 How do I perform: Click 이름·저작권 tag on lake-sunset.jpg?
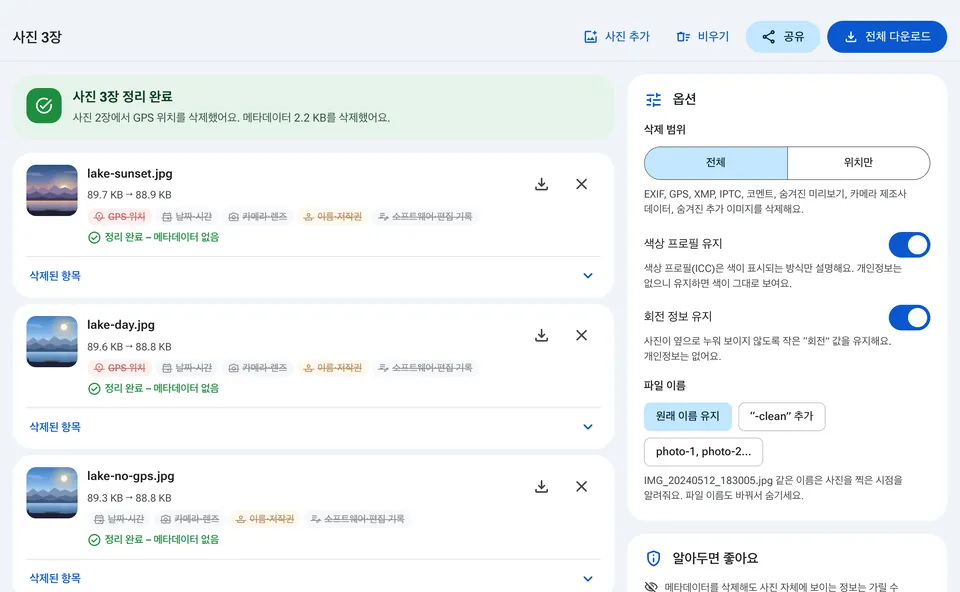pyautogui.click(x=333, y=217)
